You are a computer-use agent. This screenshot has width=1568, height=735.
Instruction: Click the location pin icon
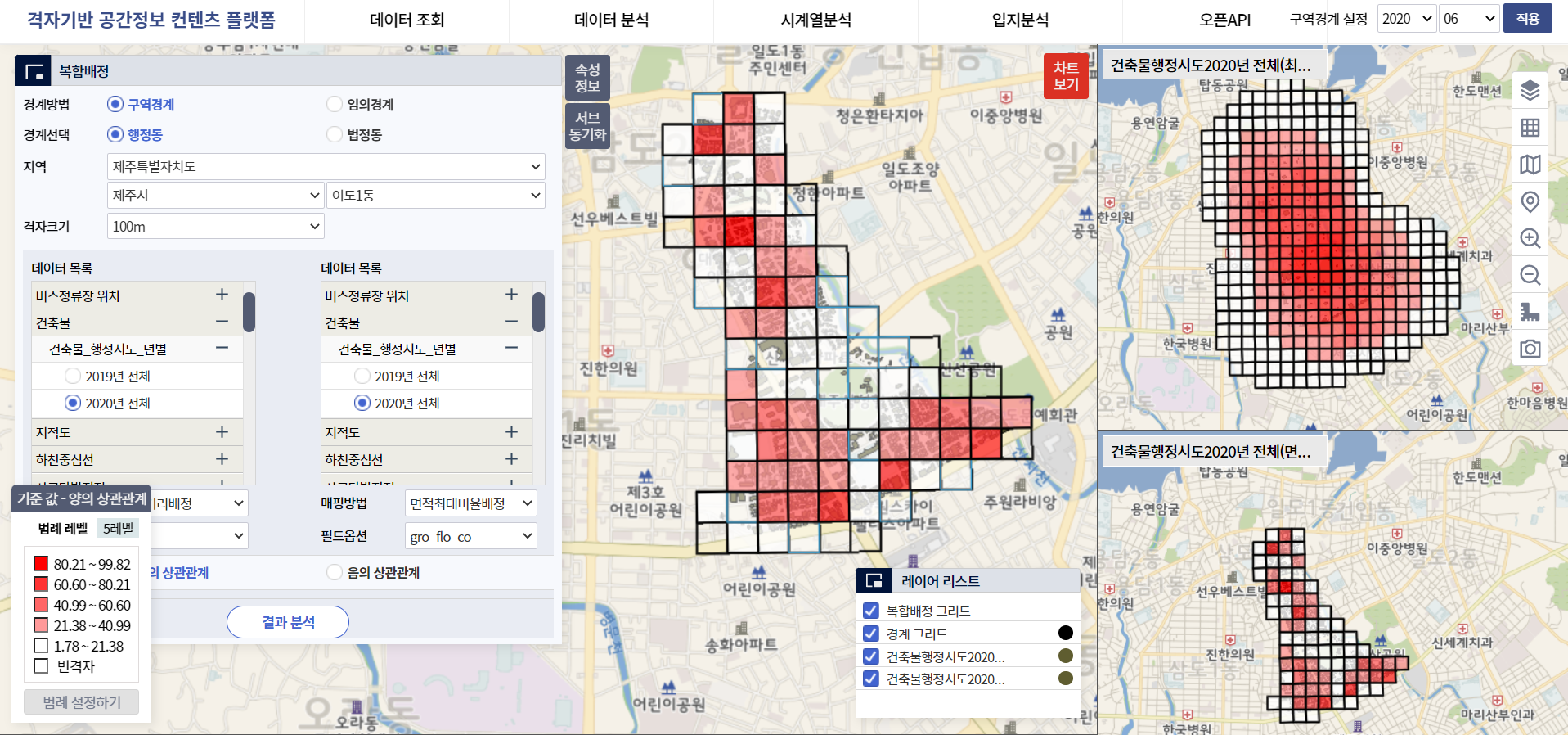tap(1530, 201)
